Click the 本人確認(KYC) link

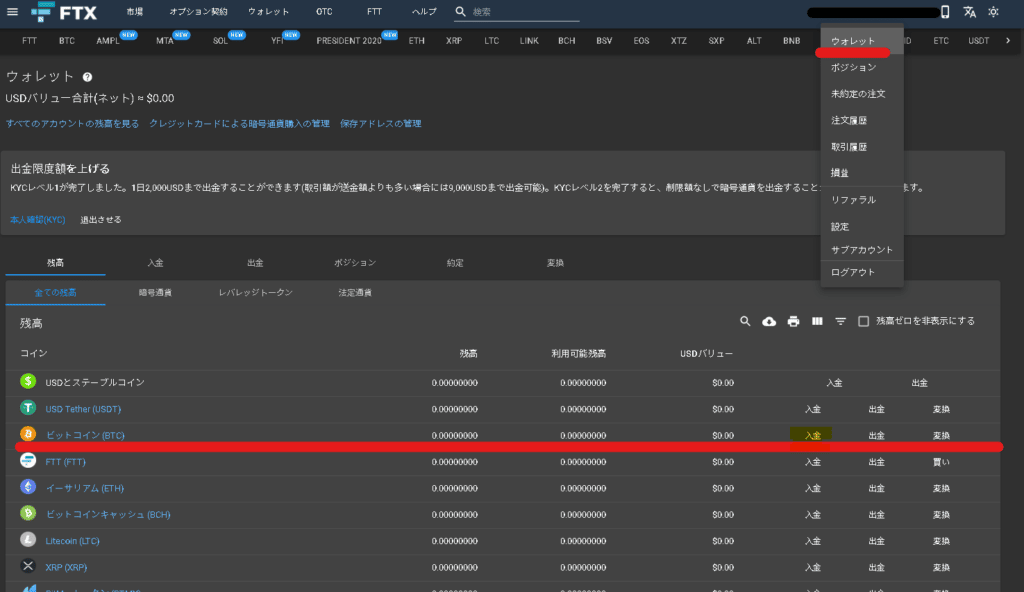coord(38,220)
